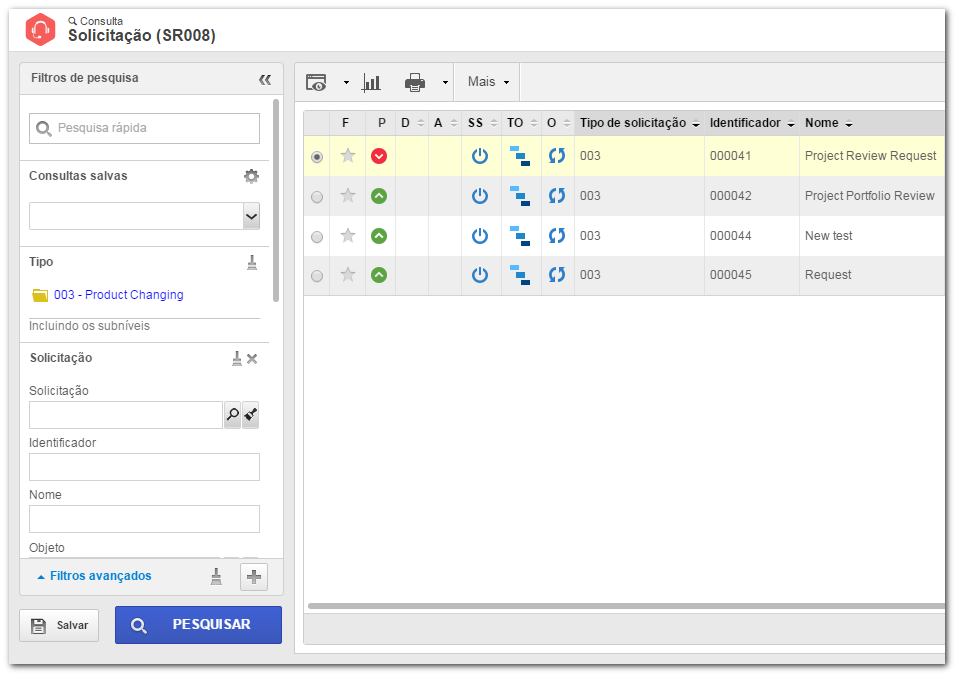Expand the printer options dropdown arrow
Image resolution: width=955 pixels, height=674 pixels.
445,82
